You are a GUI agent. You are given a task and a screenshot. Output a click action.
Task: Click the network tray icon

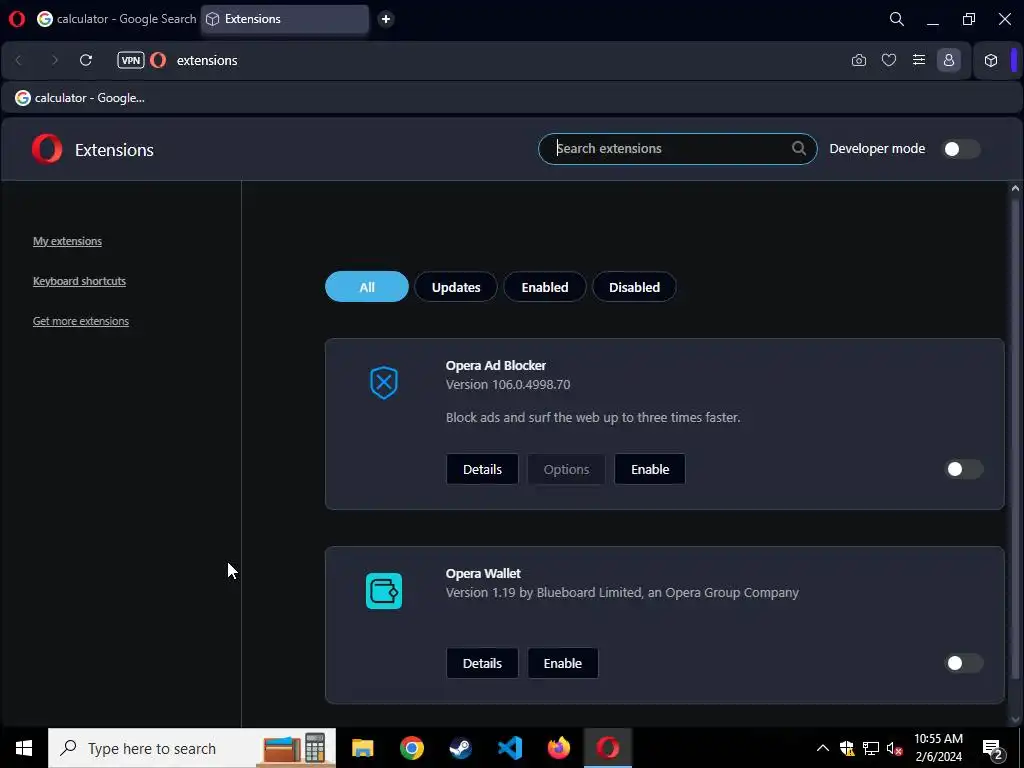pos(871,748)
